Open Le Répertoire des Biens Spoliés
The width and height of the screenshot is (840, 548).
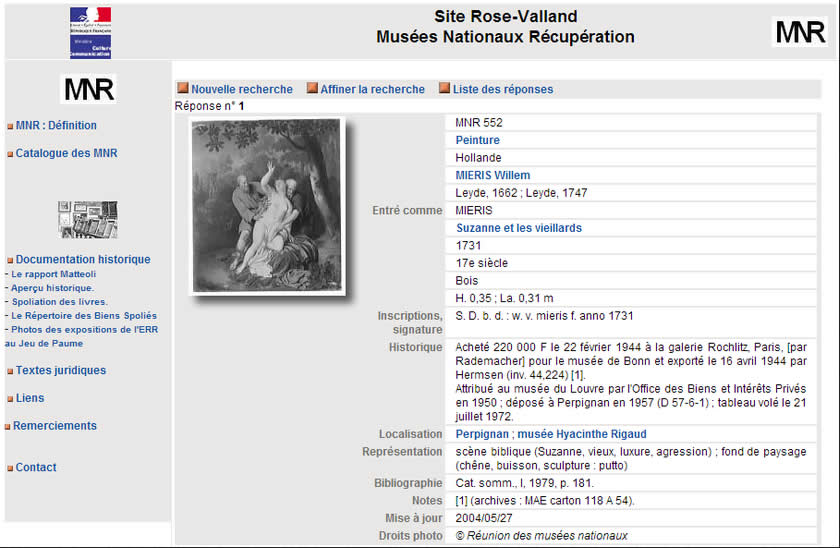tap(84, 316)
